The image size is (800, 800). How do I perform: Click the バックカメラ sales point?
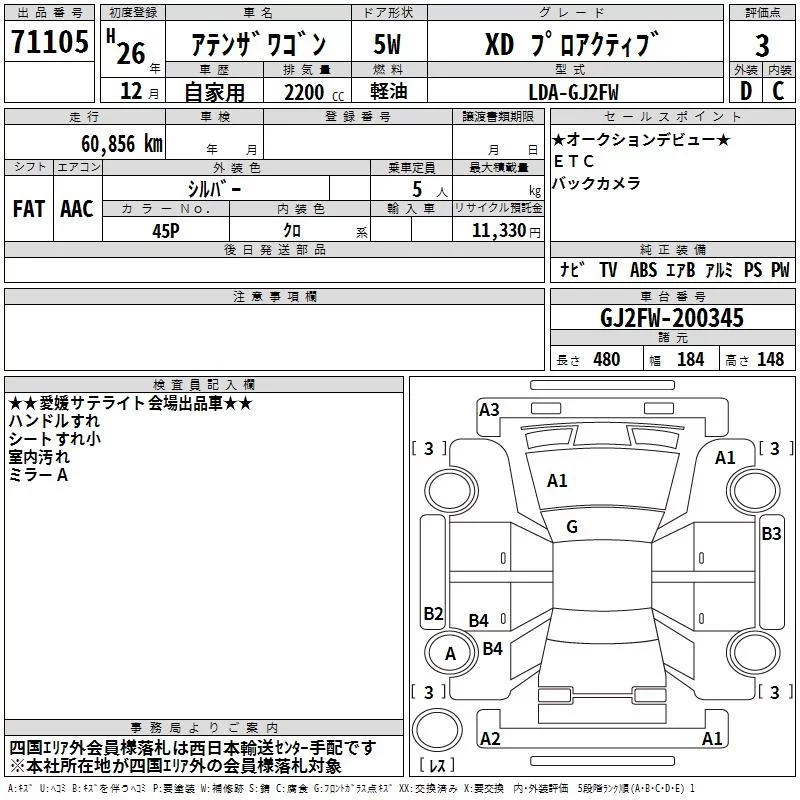[596, 183]
